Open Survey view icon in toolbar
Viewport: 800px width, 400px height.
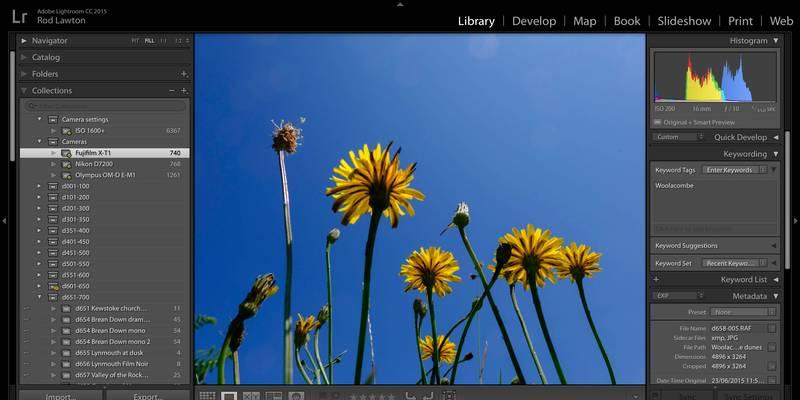273,396
